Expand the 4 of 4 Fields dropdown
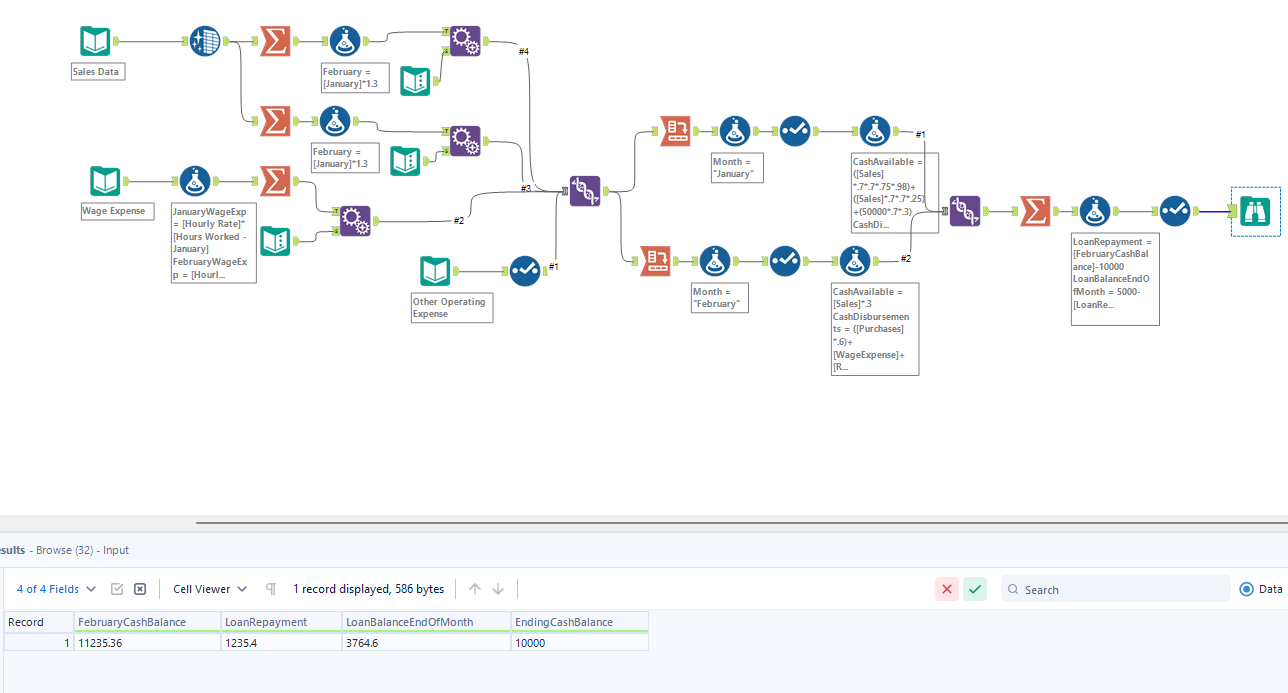 [56, 589]
